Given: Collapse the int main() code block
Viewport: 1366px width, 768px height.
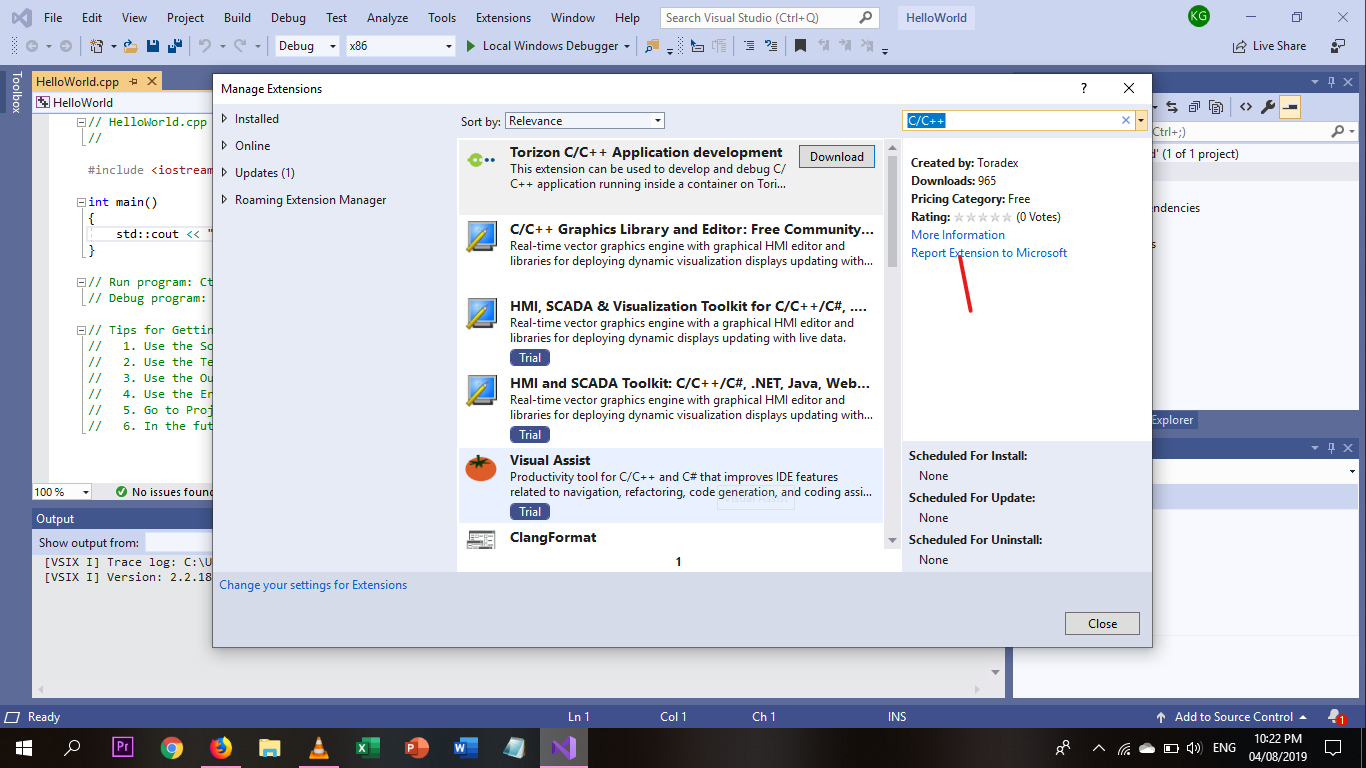Looking at the screenshot, I should click(82, 202).
